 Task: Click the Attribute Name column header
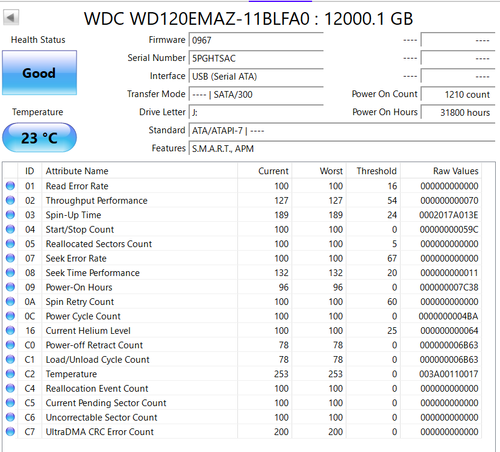(139, 171)
